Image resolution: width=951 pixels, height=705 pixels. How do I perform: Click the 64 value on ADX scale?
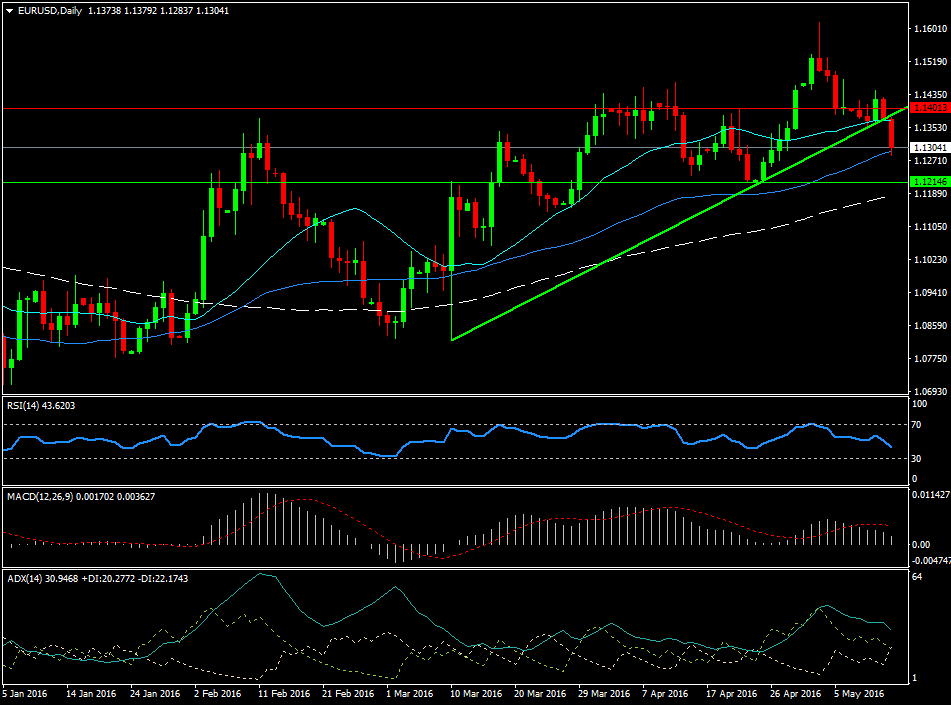tap(919, 577)
